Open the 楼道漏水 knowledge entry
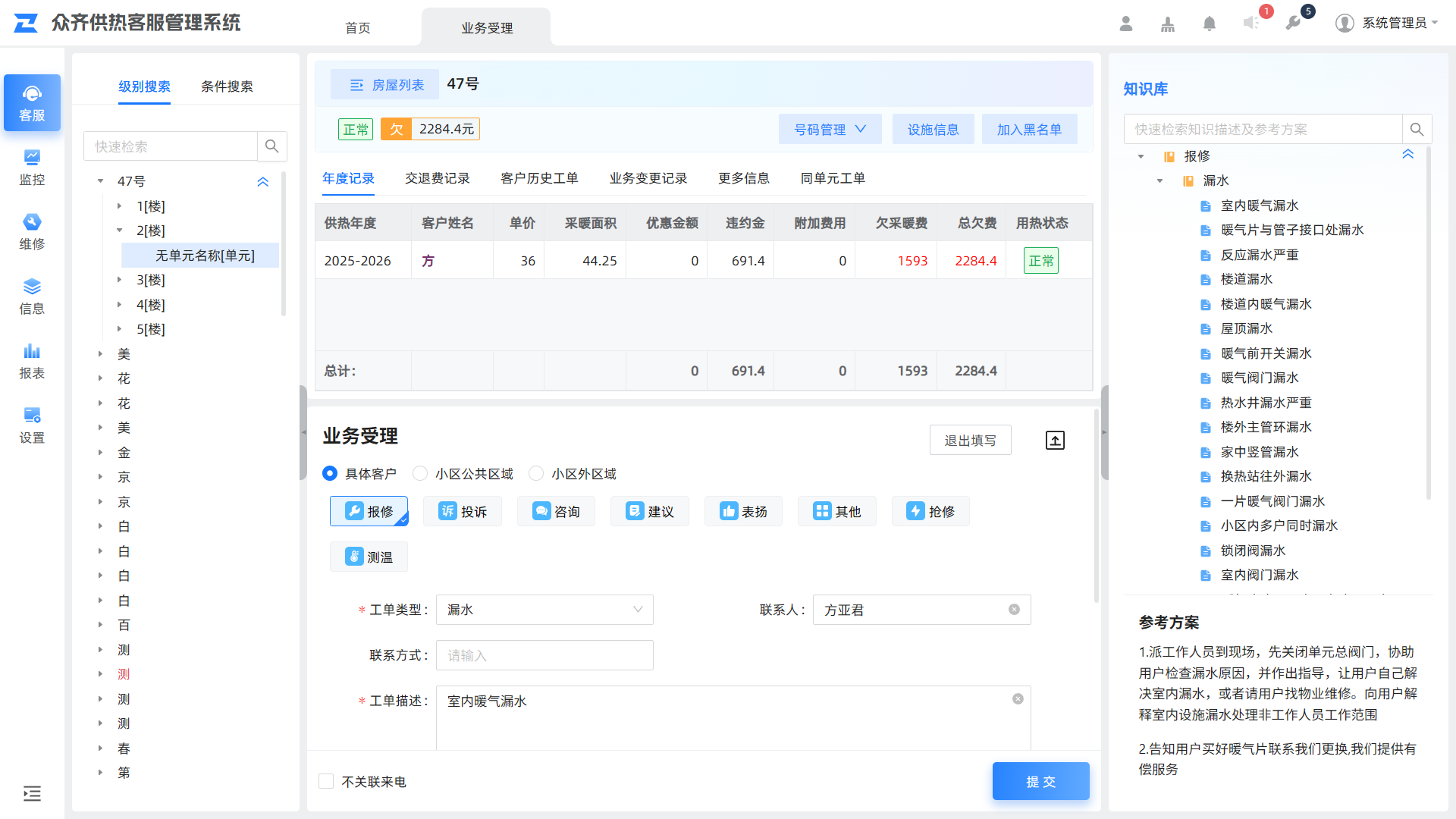This screenshot has height=819, width=1456. 1247,279
